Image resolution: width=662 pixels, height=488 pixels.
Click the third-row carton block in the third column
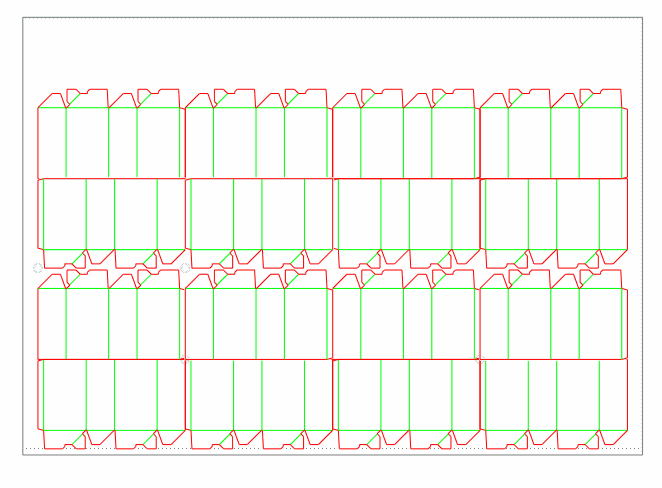405,323
